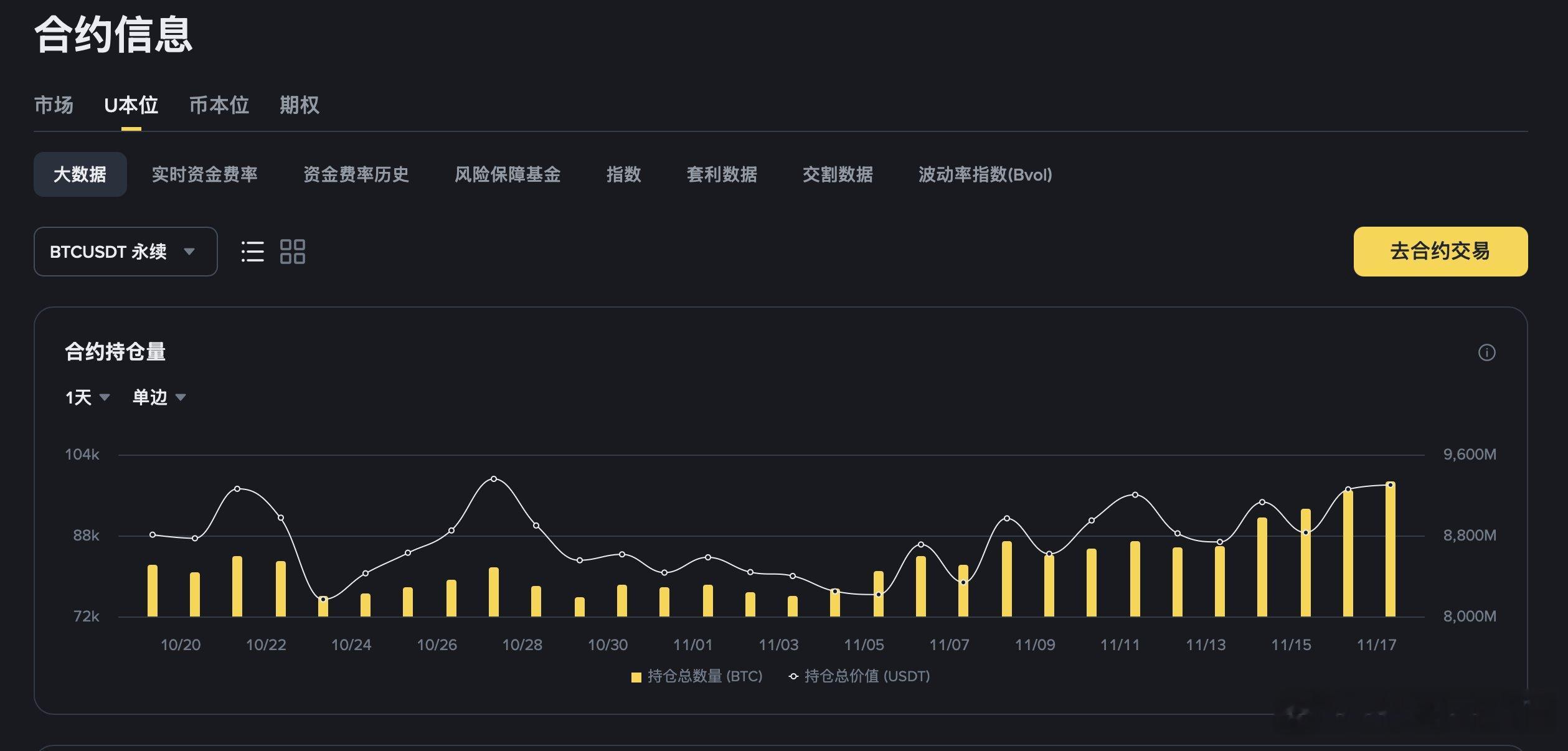Open the 交割数据 section
This screenshot has width=1568, height=751.
click(x=838, y=175)
